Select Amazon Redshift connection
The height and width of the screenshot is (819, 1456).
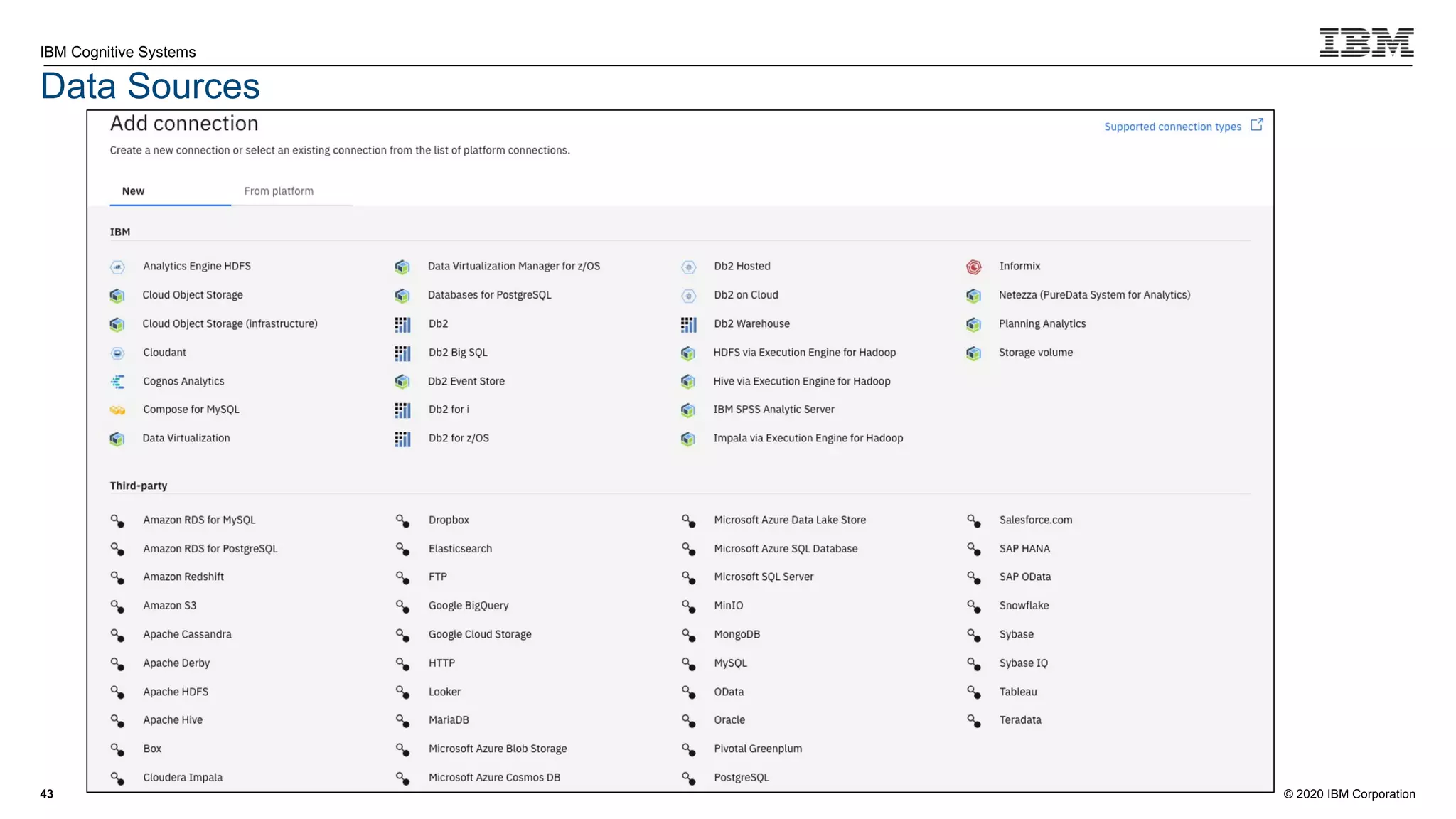point(183,577)
